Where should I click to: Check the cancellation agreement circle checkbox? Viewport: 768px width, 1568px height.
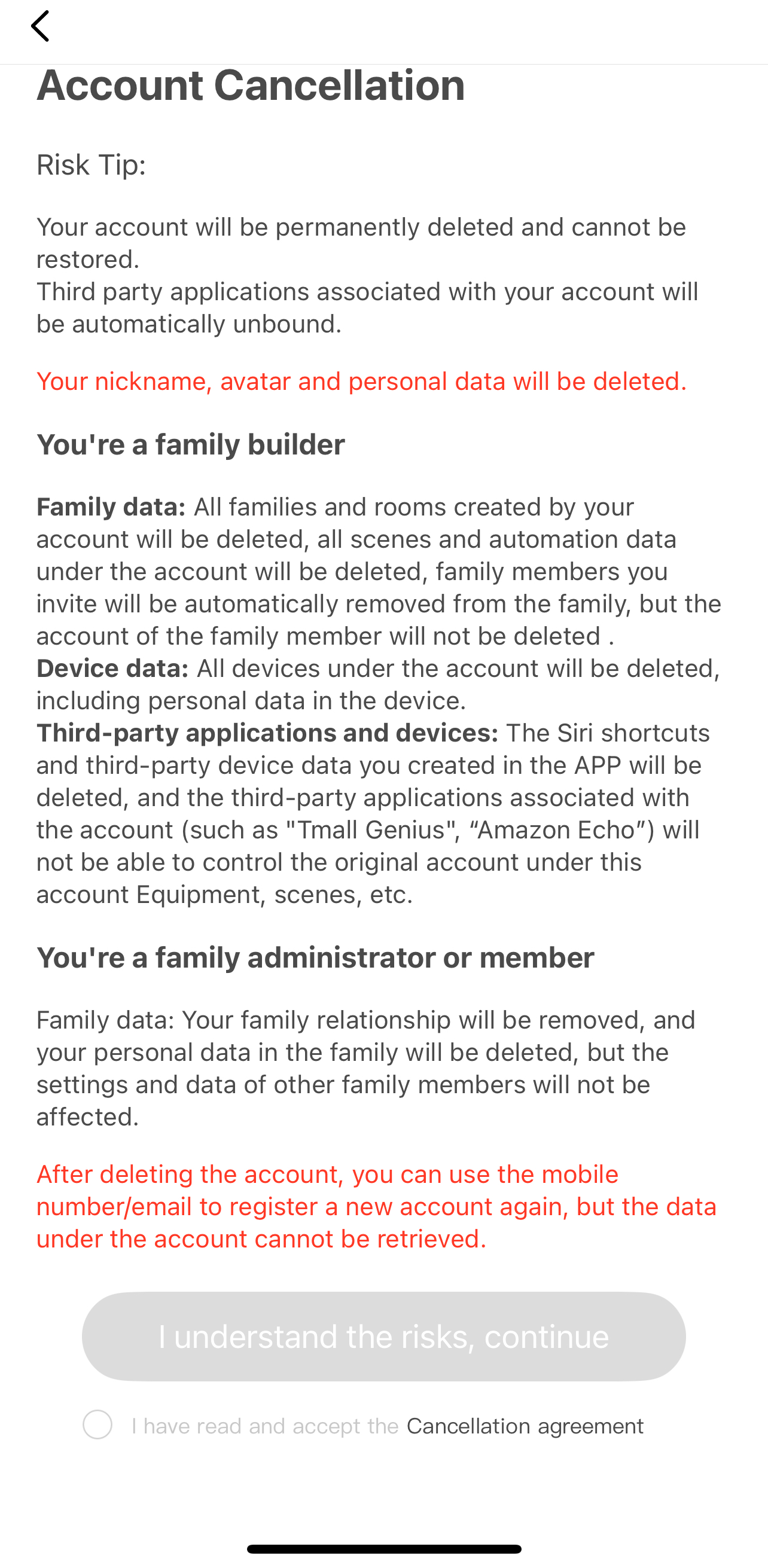[x=97, y=1425]
